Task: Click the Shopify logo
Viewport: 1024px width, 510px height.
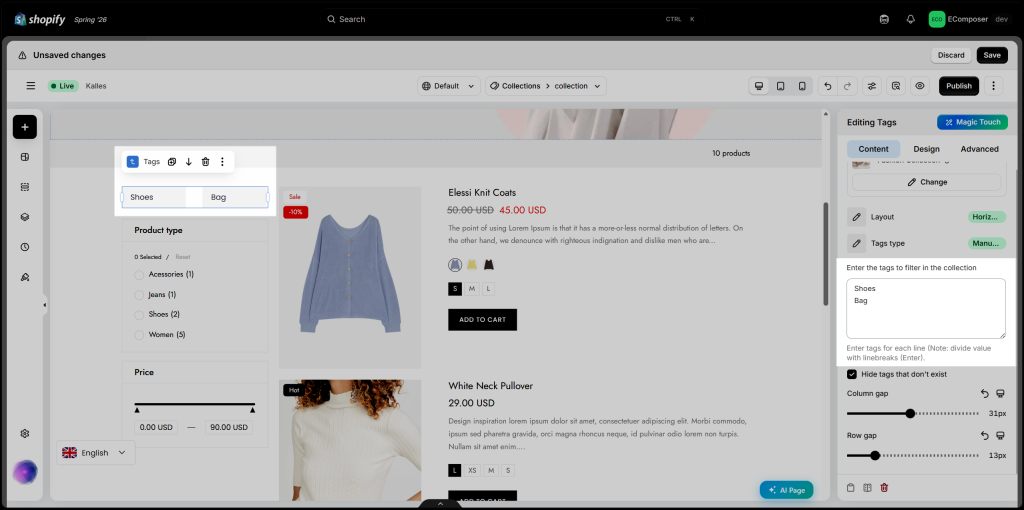Action: (x=40, y=19)
